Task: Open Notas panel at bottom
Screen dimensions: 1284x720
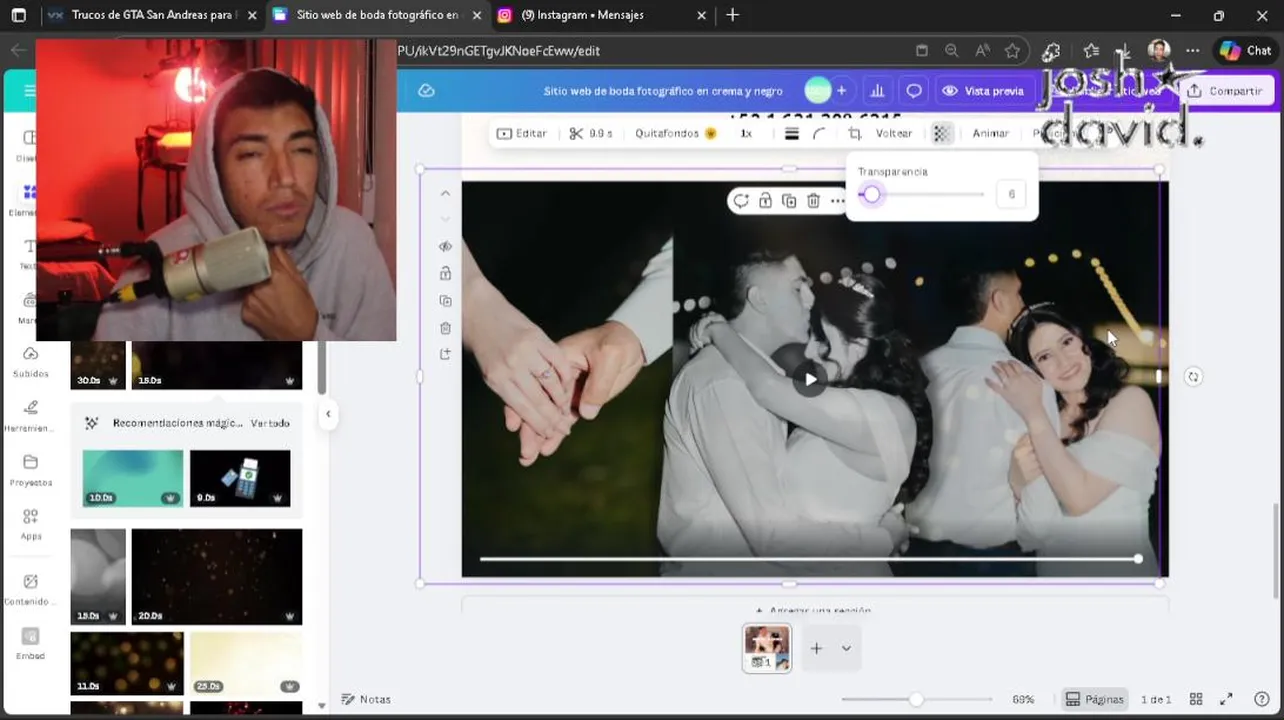Action: (366, 699)
